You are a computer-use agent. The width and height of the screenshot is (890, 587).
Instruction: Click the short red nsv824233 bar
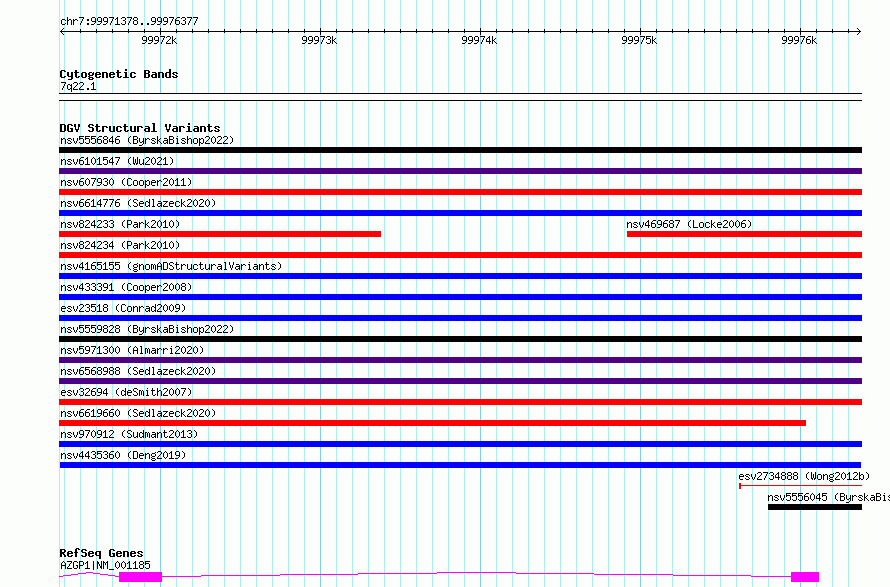(220, 234)
